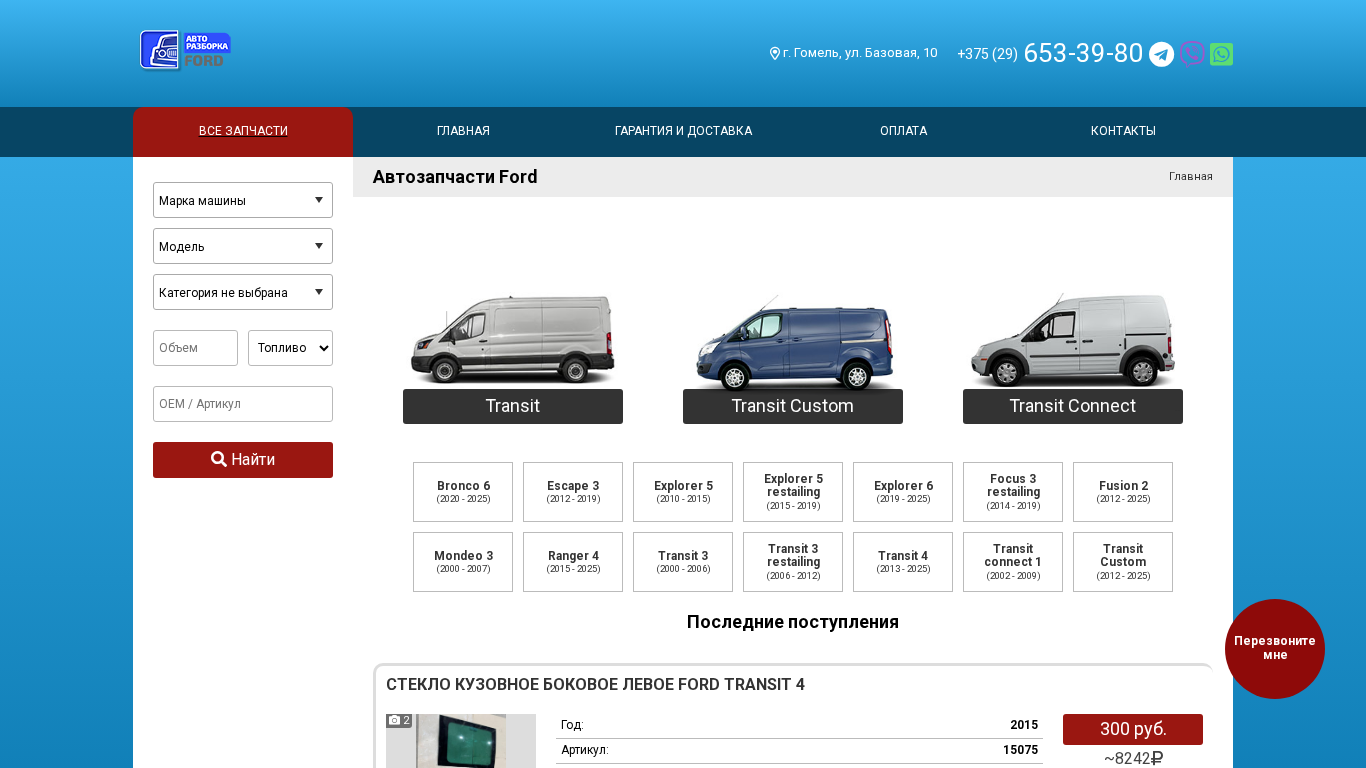The image size is (1366, 768).
Task: Select 'Transit connect 1' model tile
Action: point(1013,562)
